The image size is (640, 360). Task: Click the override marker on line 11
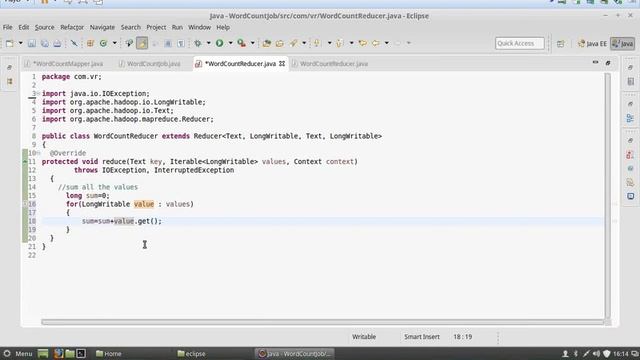click(x=25, y=162)
